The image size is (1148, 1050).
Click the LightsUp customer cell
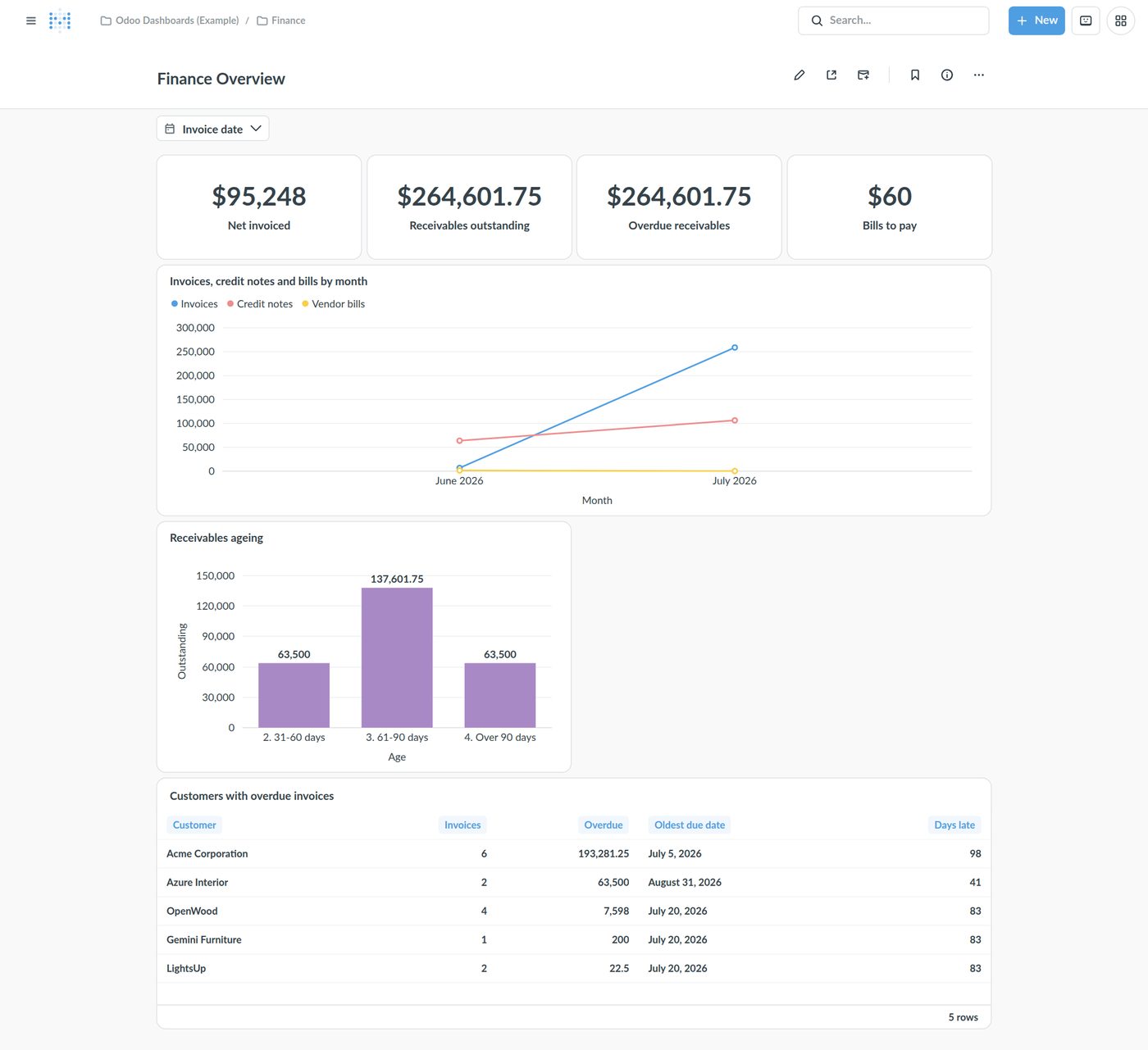[x=186, y=969]
